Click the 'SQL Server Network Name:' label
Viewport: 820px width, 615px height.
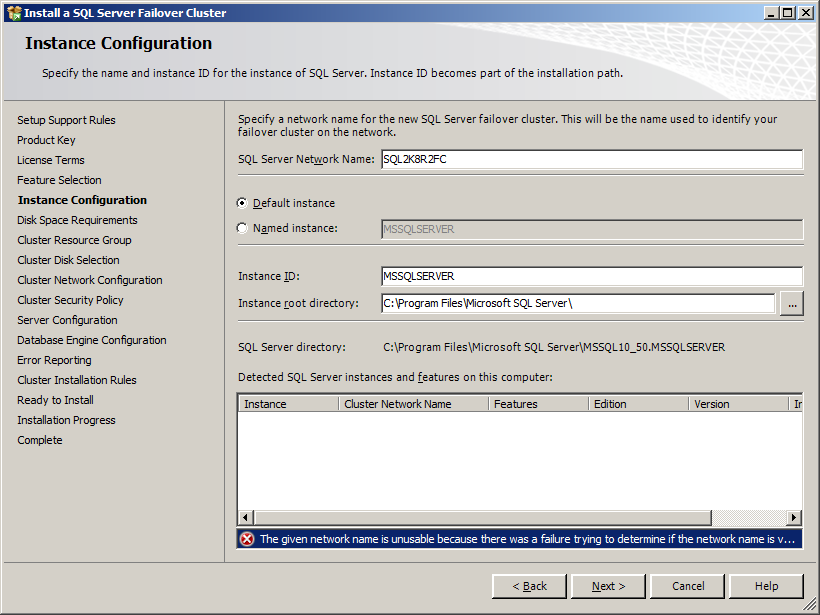(306, 160)
